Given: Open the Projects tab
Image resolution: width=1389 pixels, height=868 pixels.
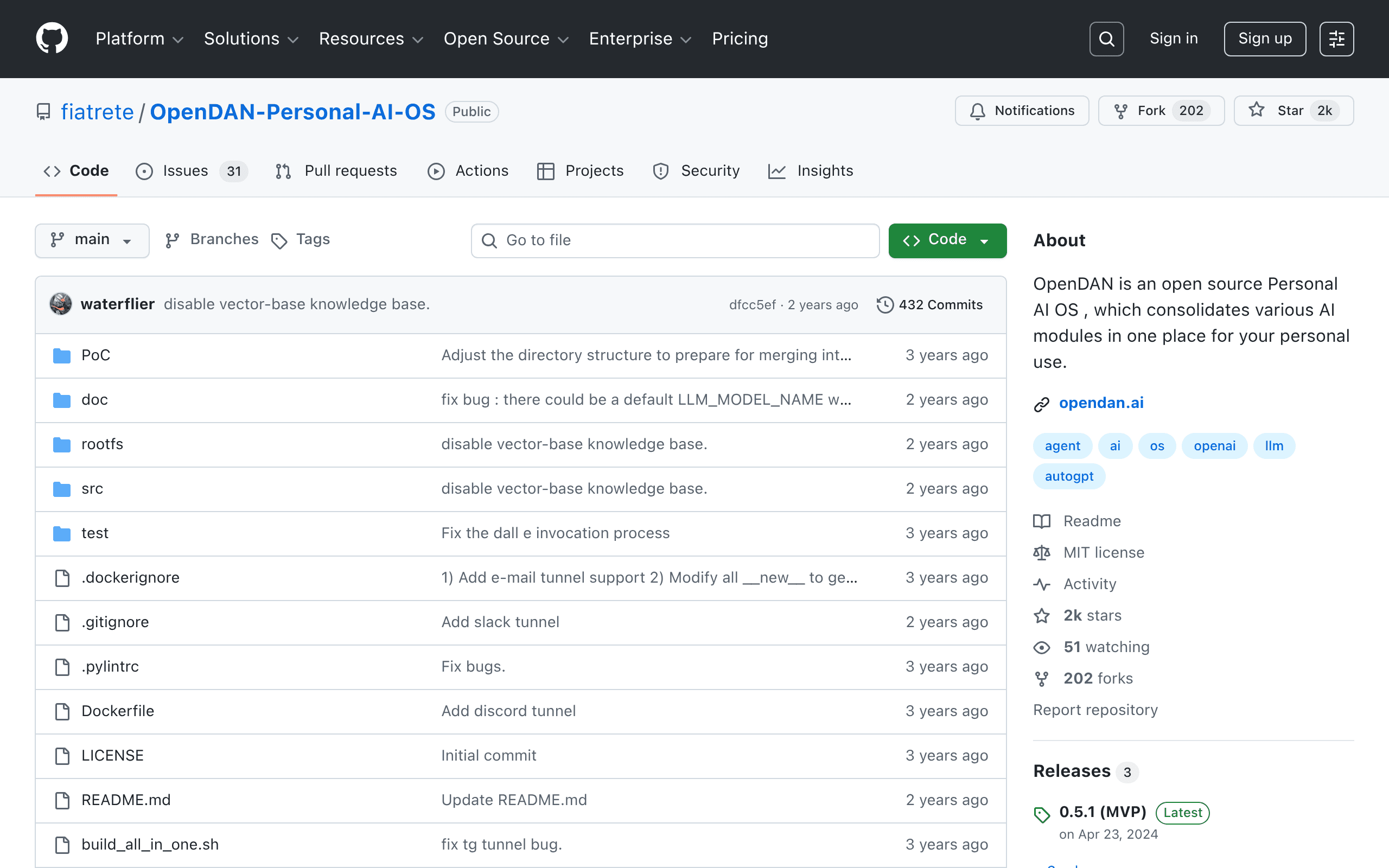Looking at the screenshot, I should (x=580, y=170).
